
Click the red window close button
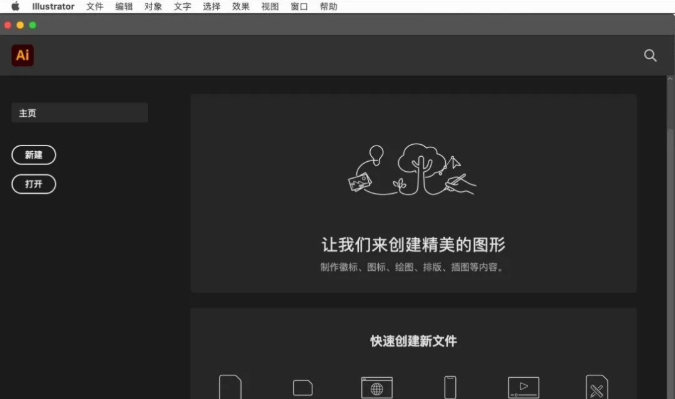(8, 25)
